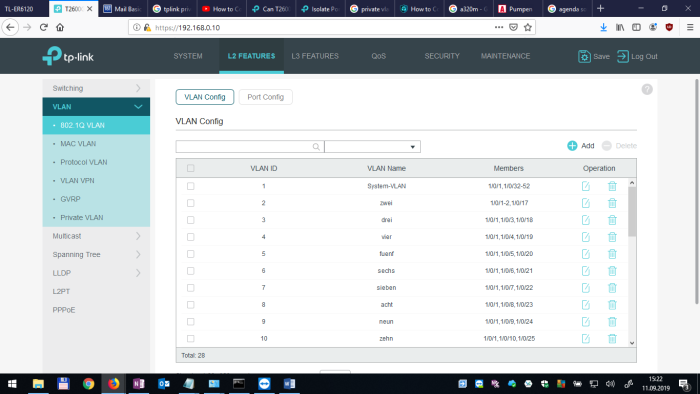Open the help question mark icon
The image size is (700, 394).
pos(647,89)
